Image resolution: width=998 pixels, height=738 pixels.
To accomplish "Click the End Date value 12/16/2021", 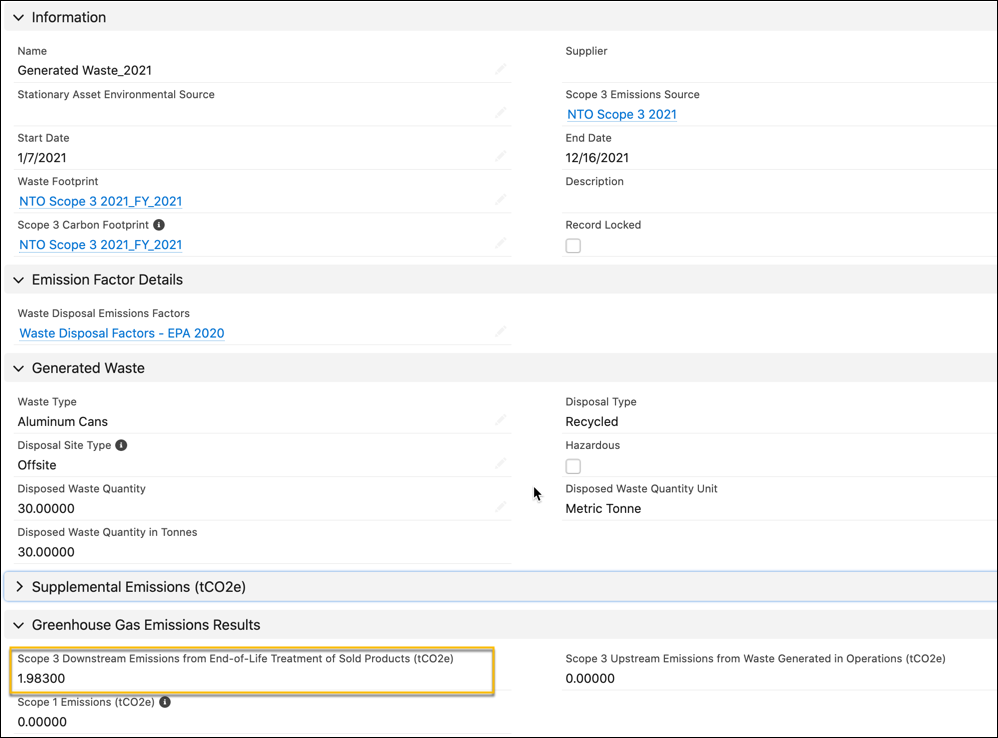I will coord(597,158).
